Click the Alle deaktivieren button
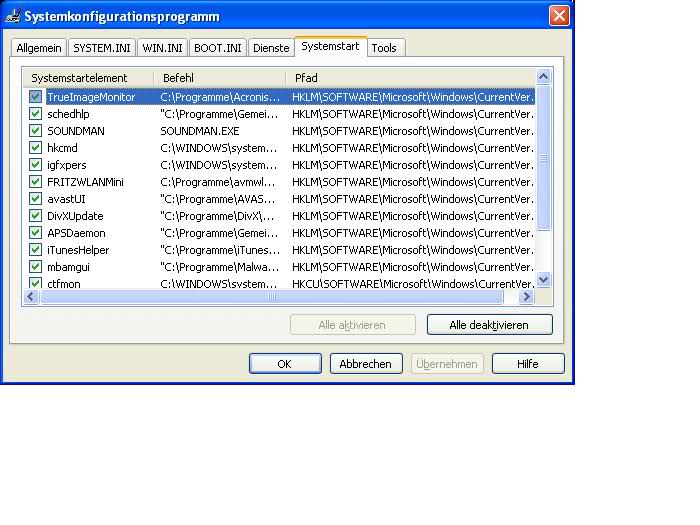The height and width of the screenshot is (525, 700). 489,325
